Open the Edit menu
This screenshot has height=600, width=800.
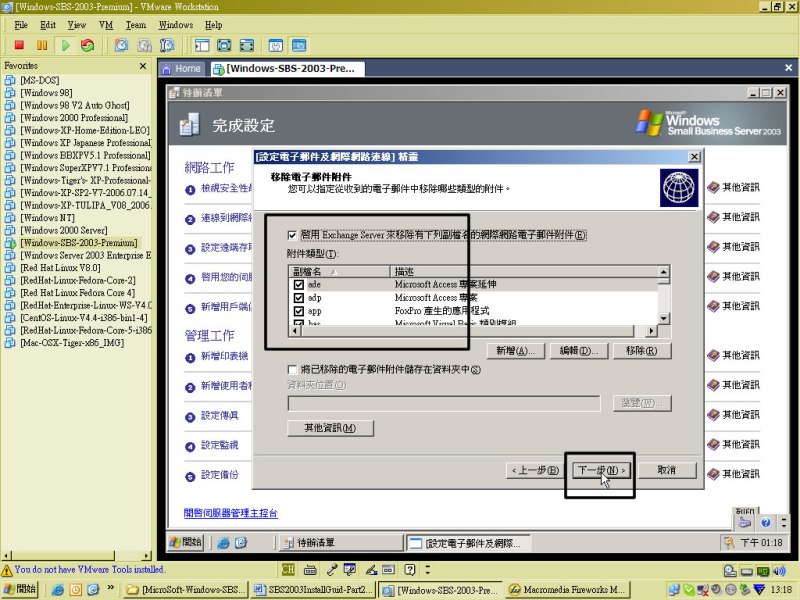pyautogui.click(x=48, y=25)
